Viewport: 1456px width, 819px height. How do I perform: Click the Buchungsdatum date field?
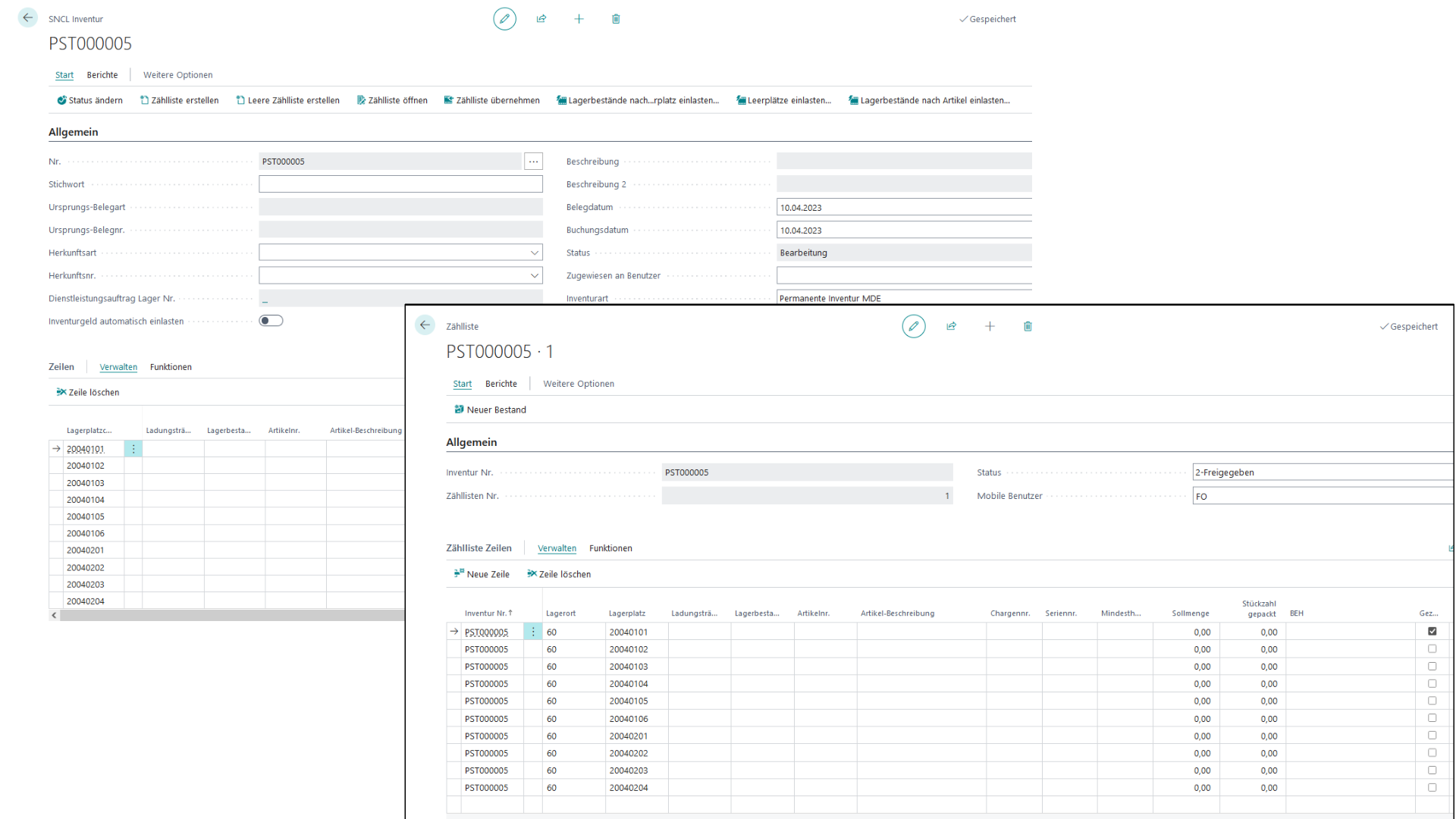point(904,230)
